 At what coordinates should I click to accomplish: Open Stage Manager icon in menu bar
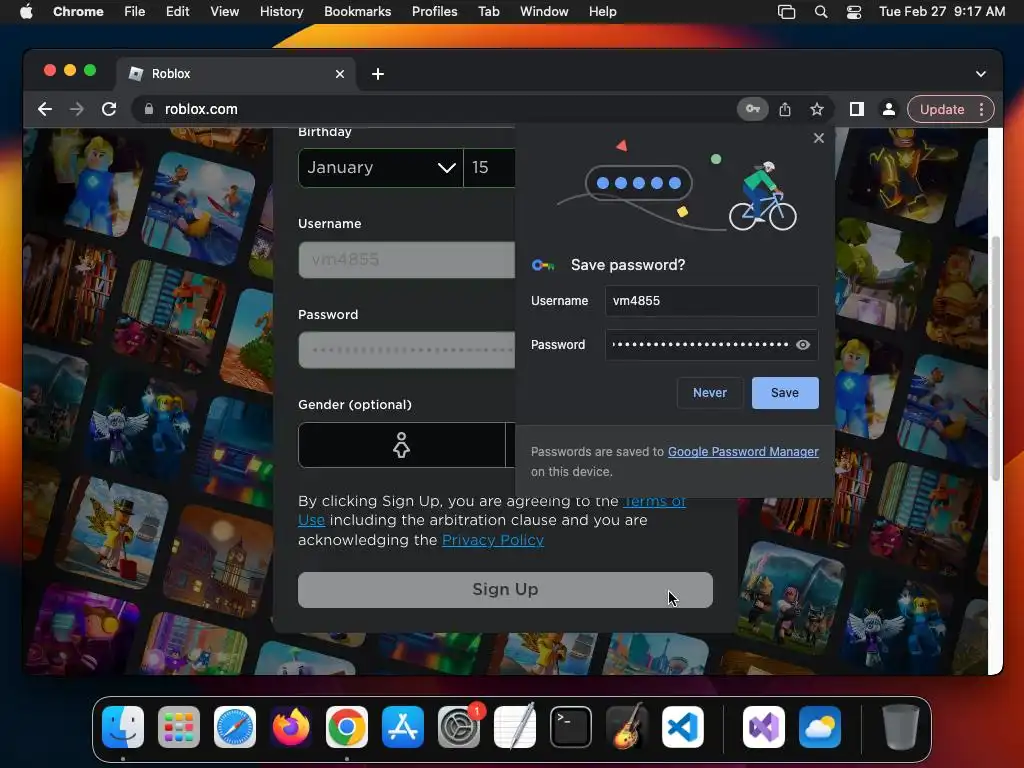[786, 12]
